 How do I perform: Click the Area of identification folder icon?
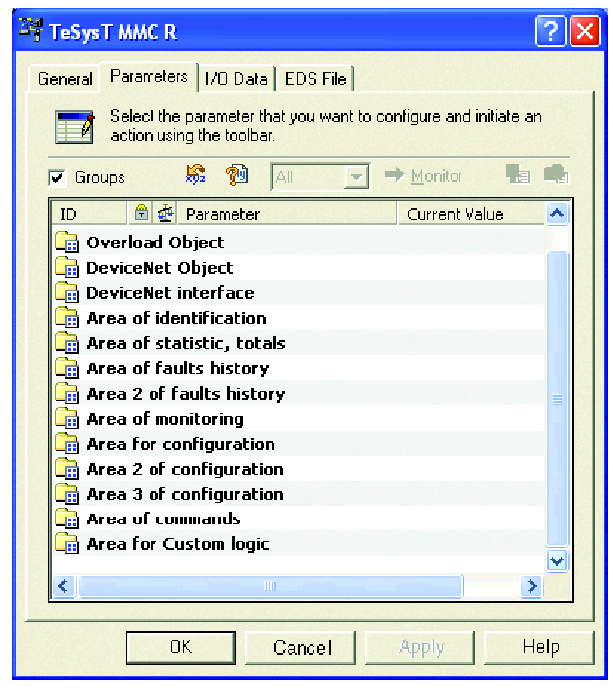[x=67, y=317]
